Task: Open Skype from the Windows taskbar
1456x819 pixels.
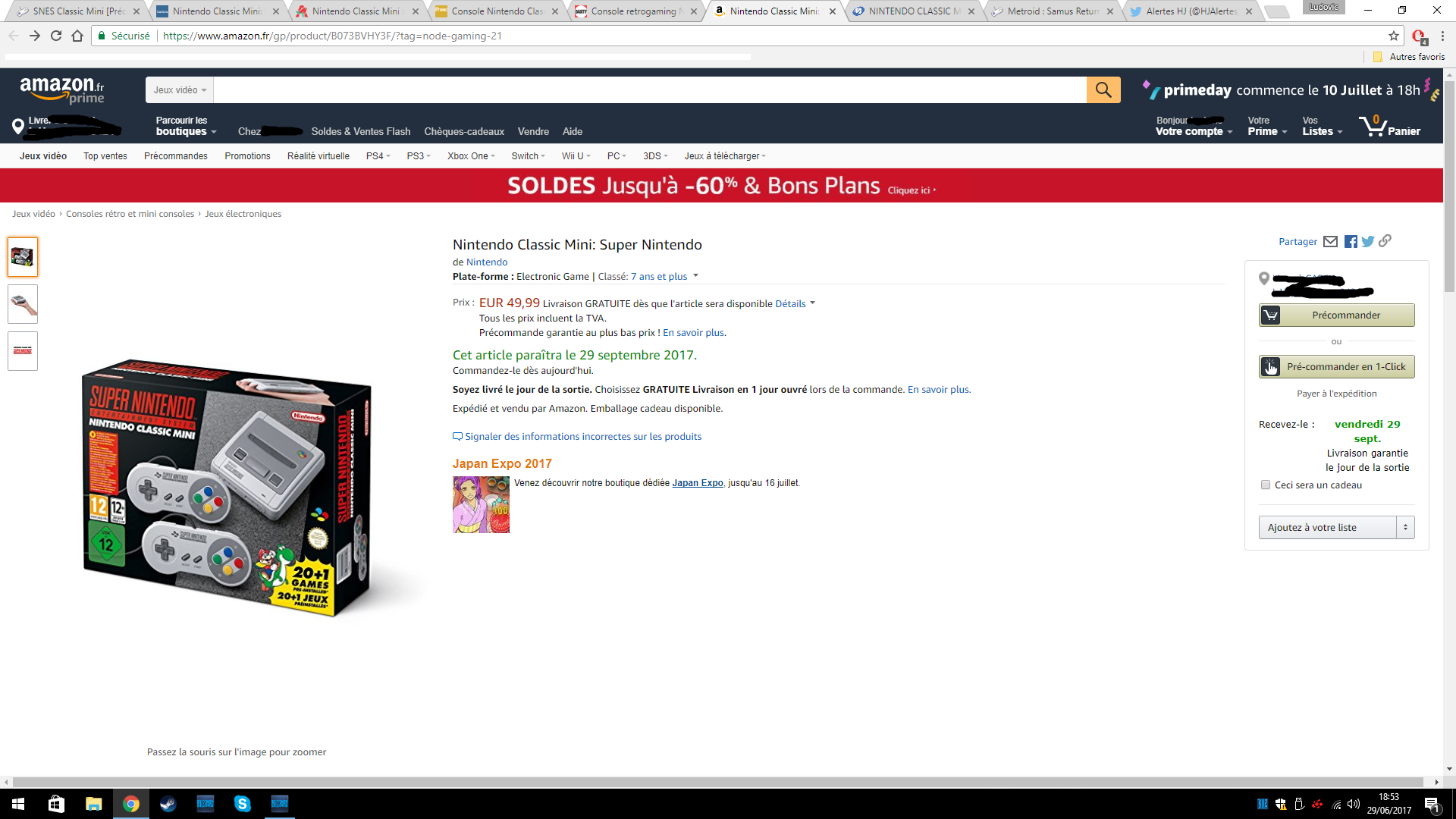Action: [243, 804]
